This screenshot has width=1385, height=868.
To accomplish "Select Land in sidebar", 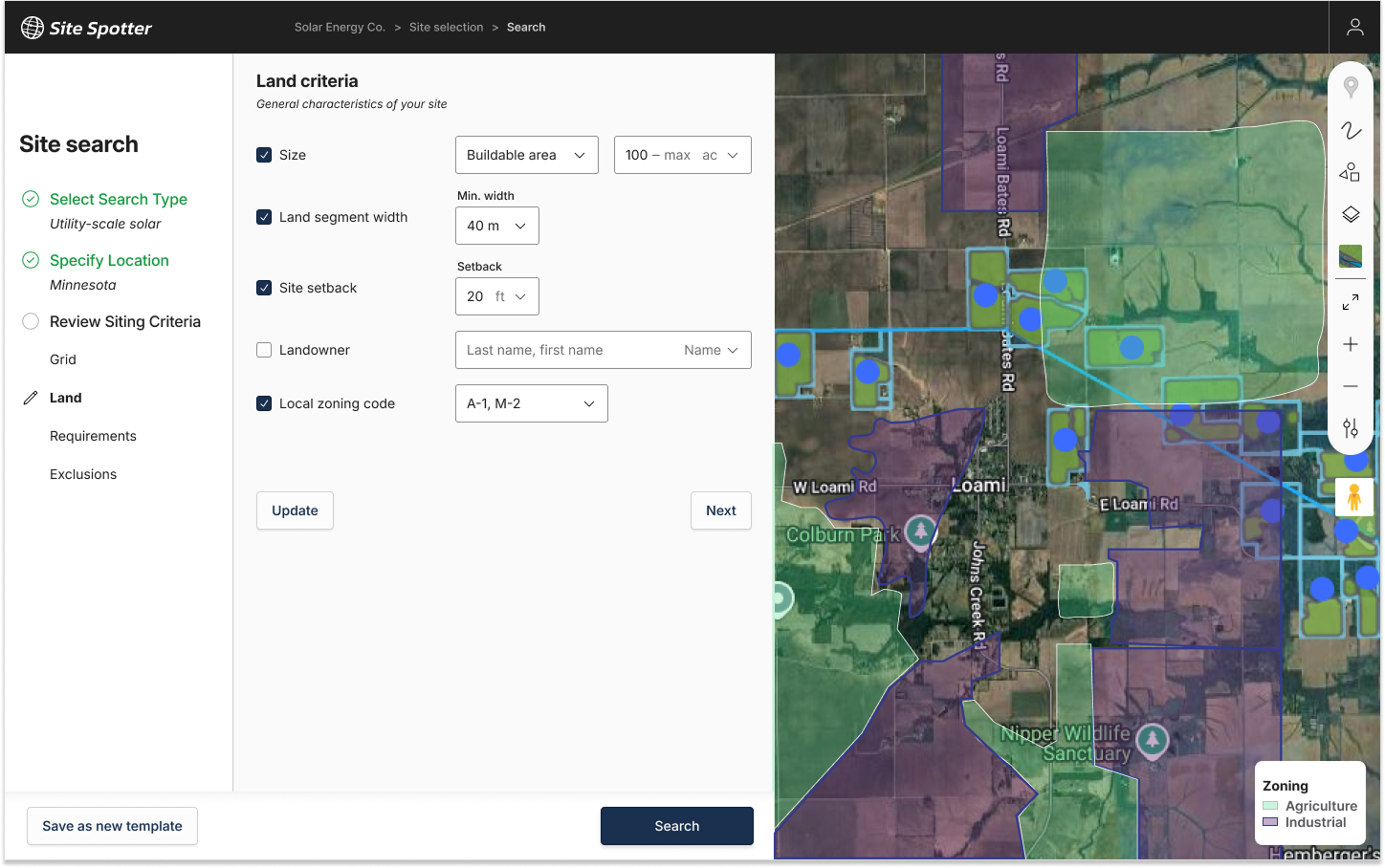I will click(66, 398).
